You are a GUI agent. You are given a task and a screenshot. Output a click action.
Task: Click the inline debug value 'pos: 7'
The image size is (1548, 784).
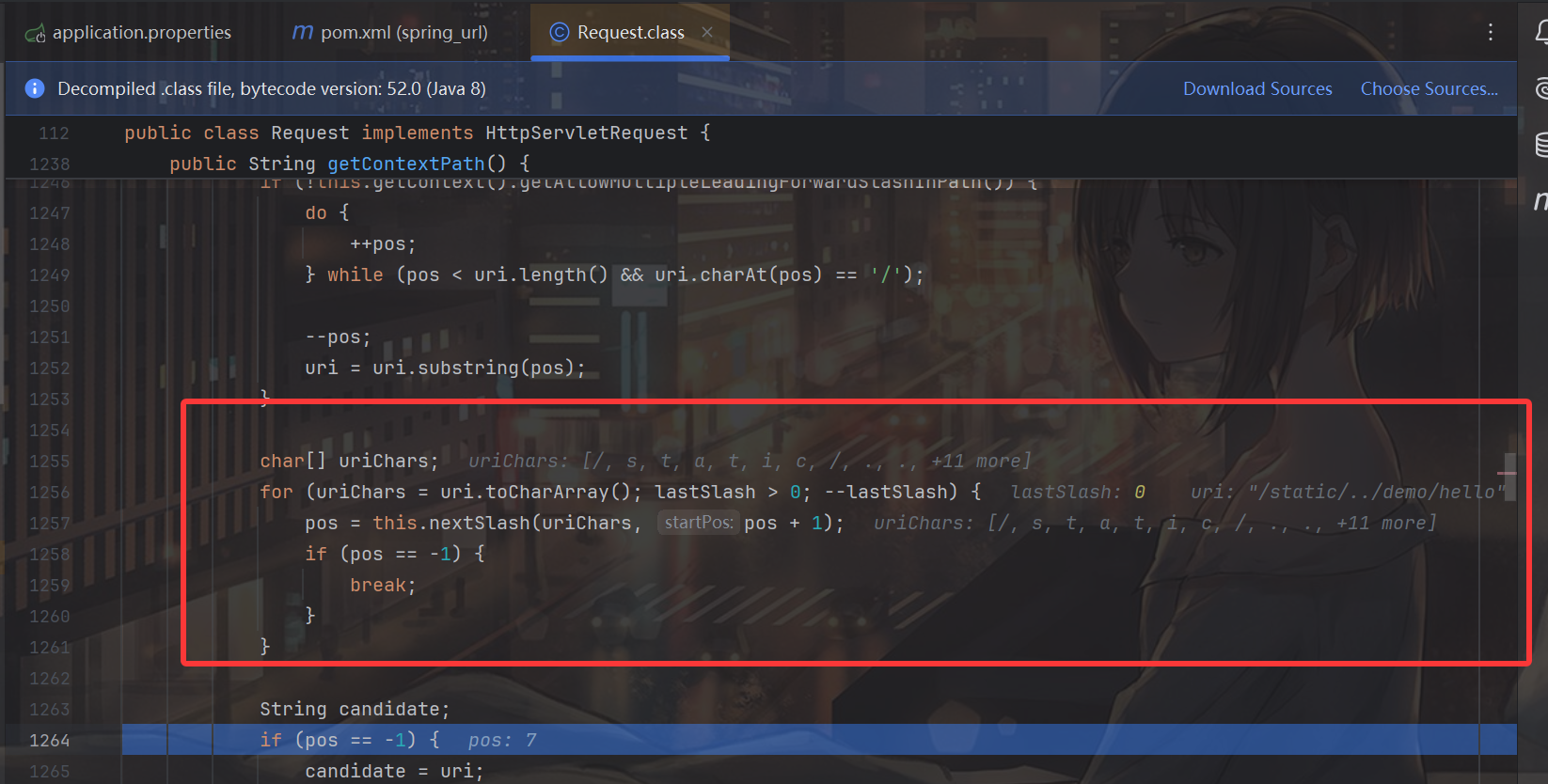(502, 740)
